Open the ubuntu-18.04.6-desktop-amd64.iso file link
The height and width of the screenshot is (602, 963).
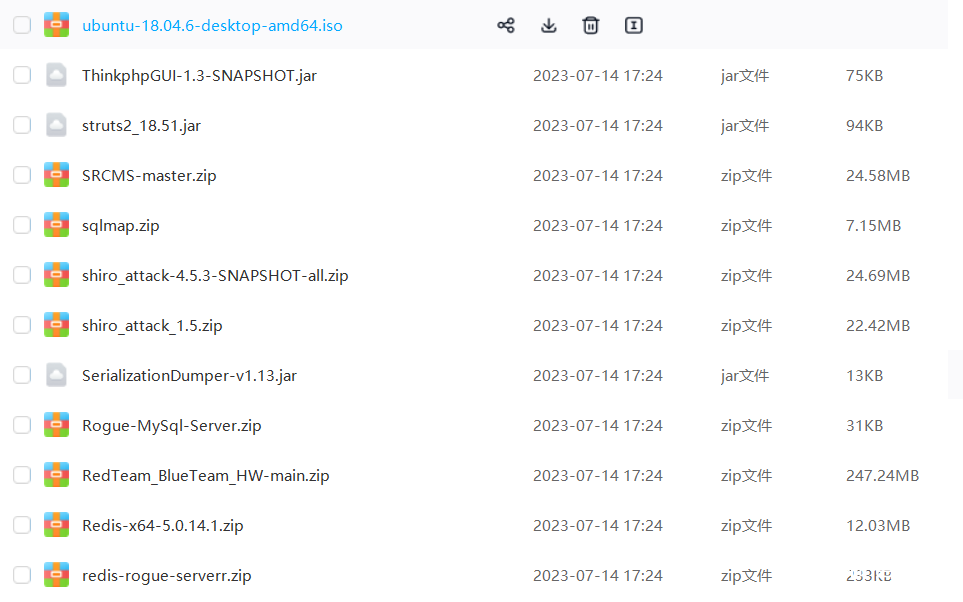pos(212,26)
